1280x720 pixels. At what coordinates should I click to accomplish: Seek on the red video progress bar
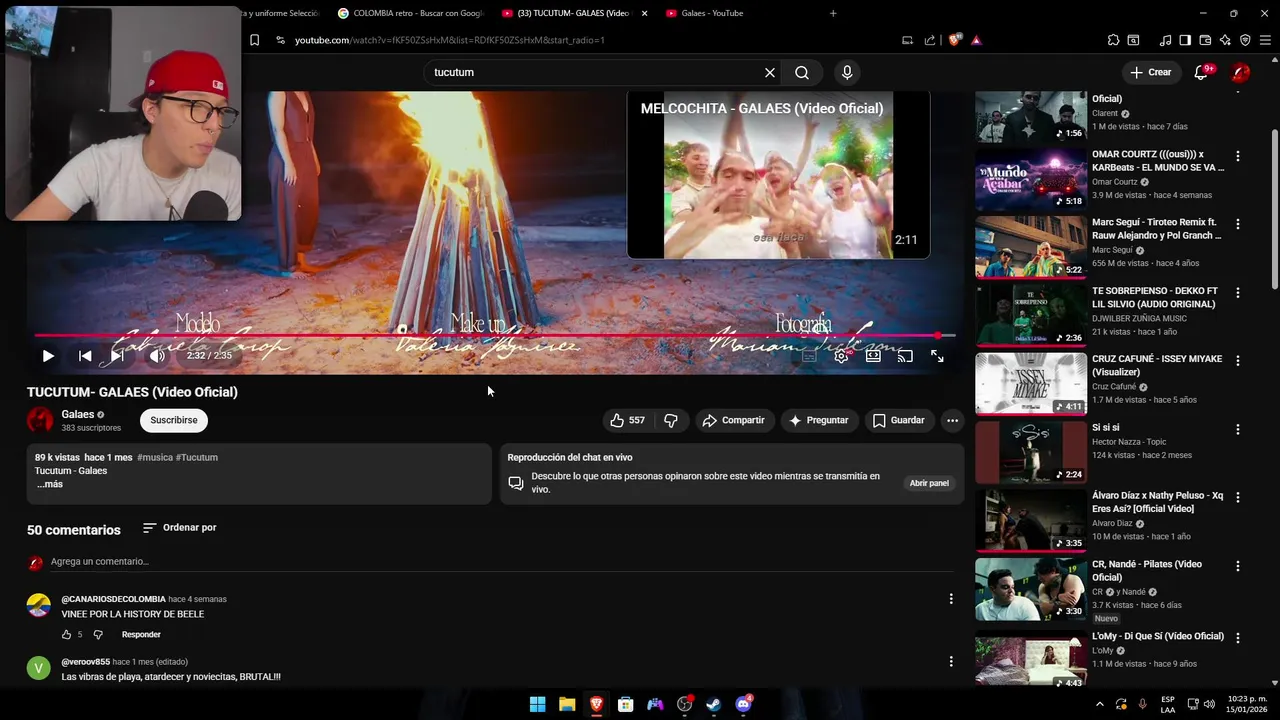click(495, 336)
